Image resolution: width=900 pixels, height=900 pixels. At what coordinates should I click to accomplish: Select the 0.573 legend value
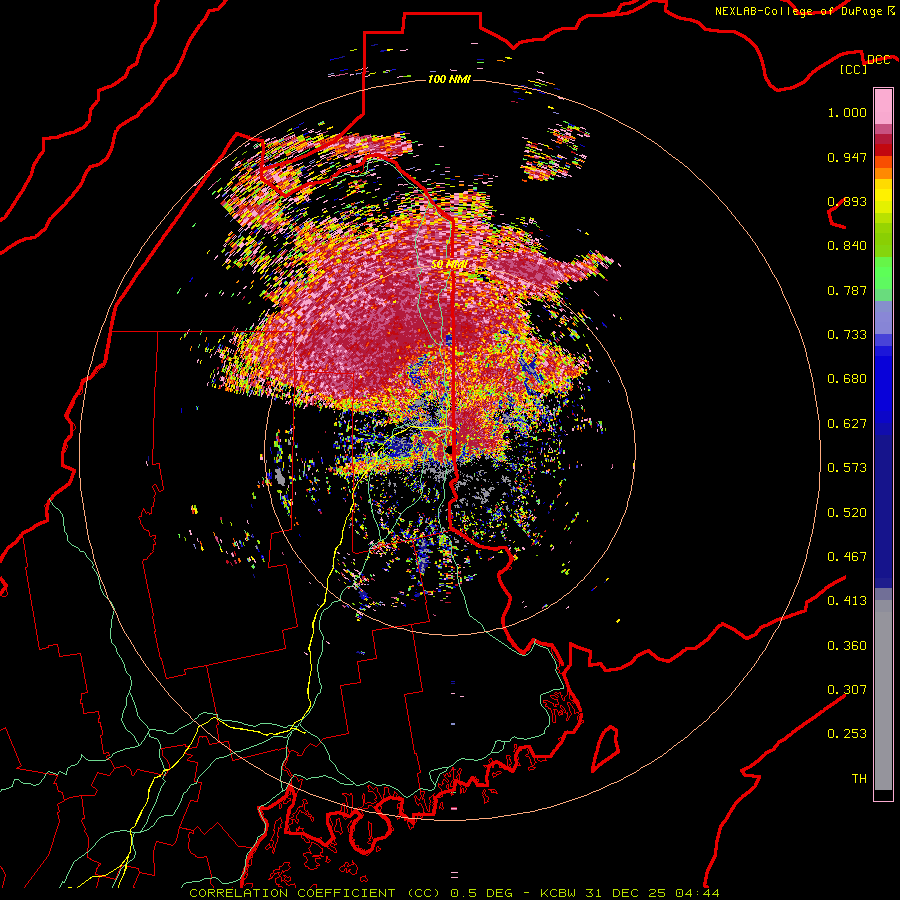point(847,468)
